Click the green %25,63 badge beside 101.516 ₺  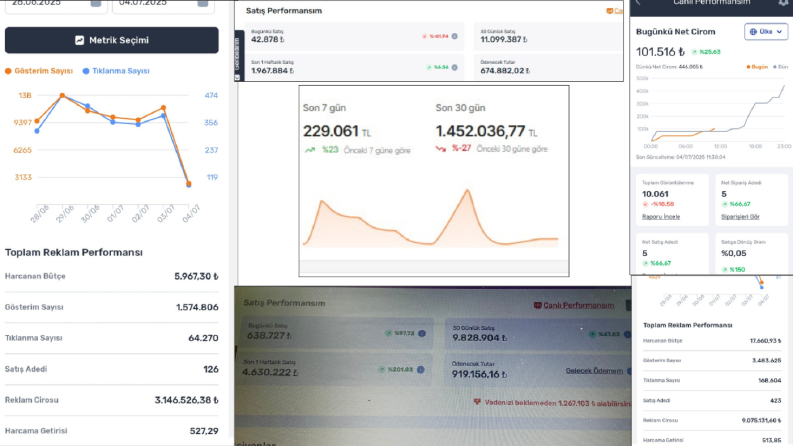pos(706,52)
